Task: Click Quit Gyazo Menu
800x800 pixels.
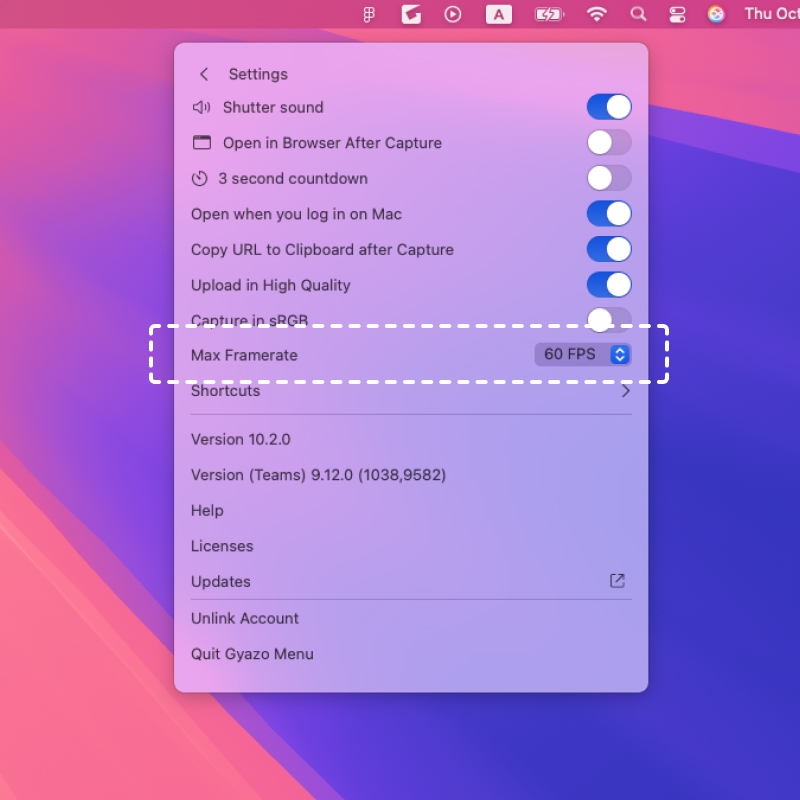Action: (x=252, y=654)
